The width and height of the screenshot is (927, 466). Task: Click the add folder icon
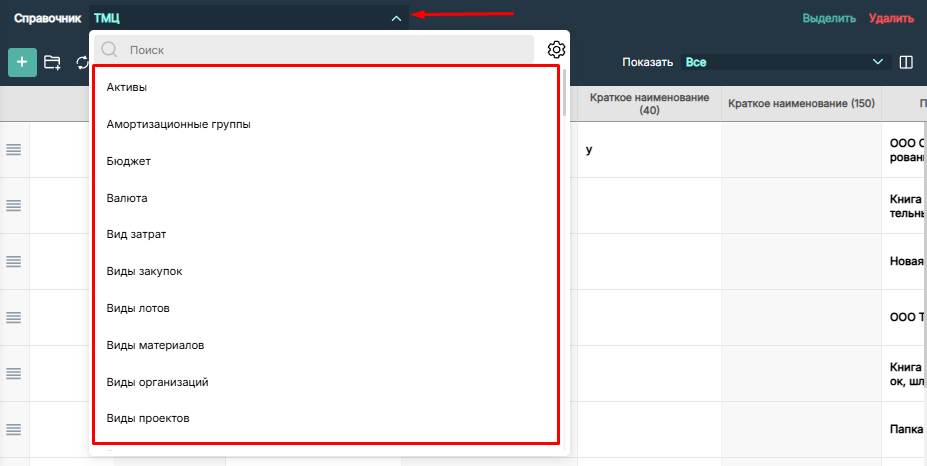coord(53,62)
